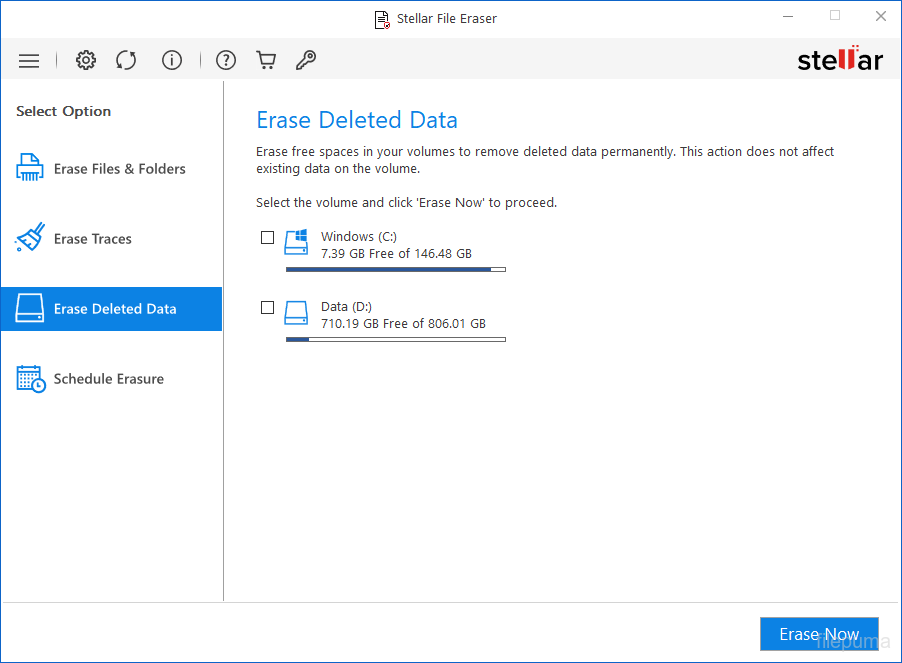The image size is (902, 663).
Task: Click the key activation icon
Action: coord(306,61)
